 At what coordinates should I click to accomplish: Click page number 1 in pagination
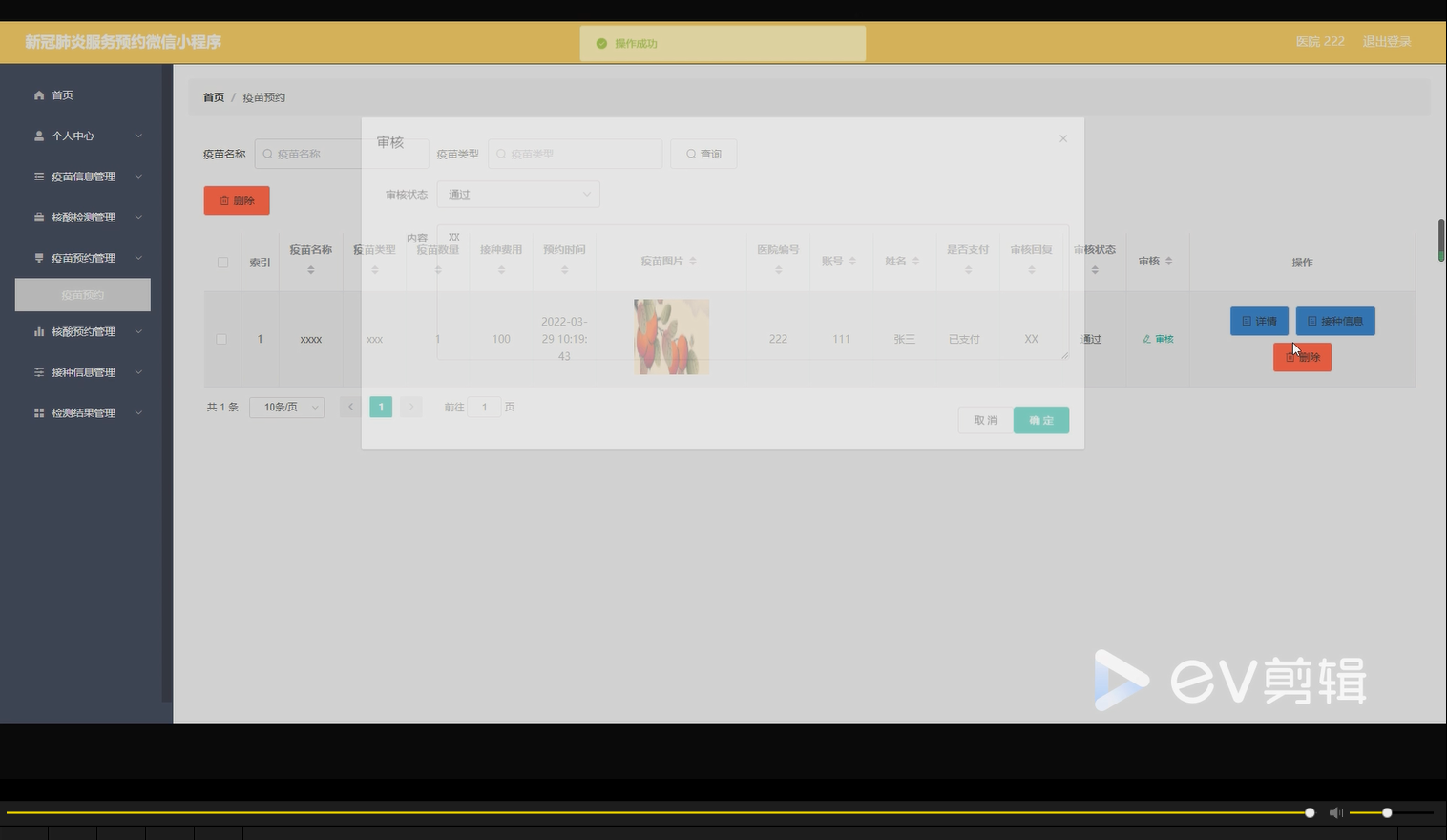(x=381, y=408)
